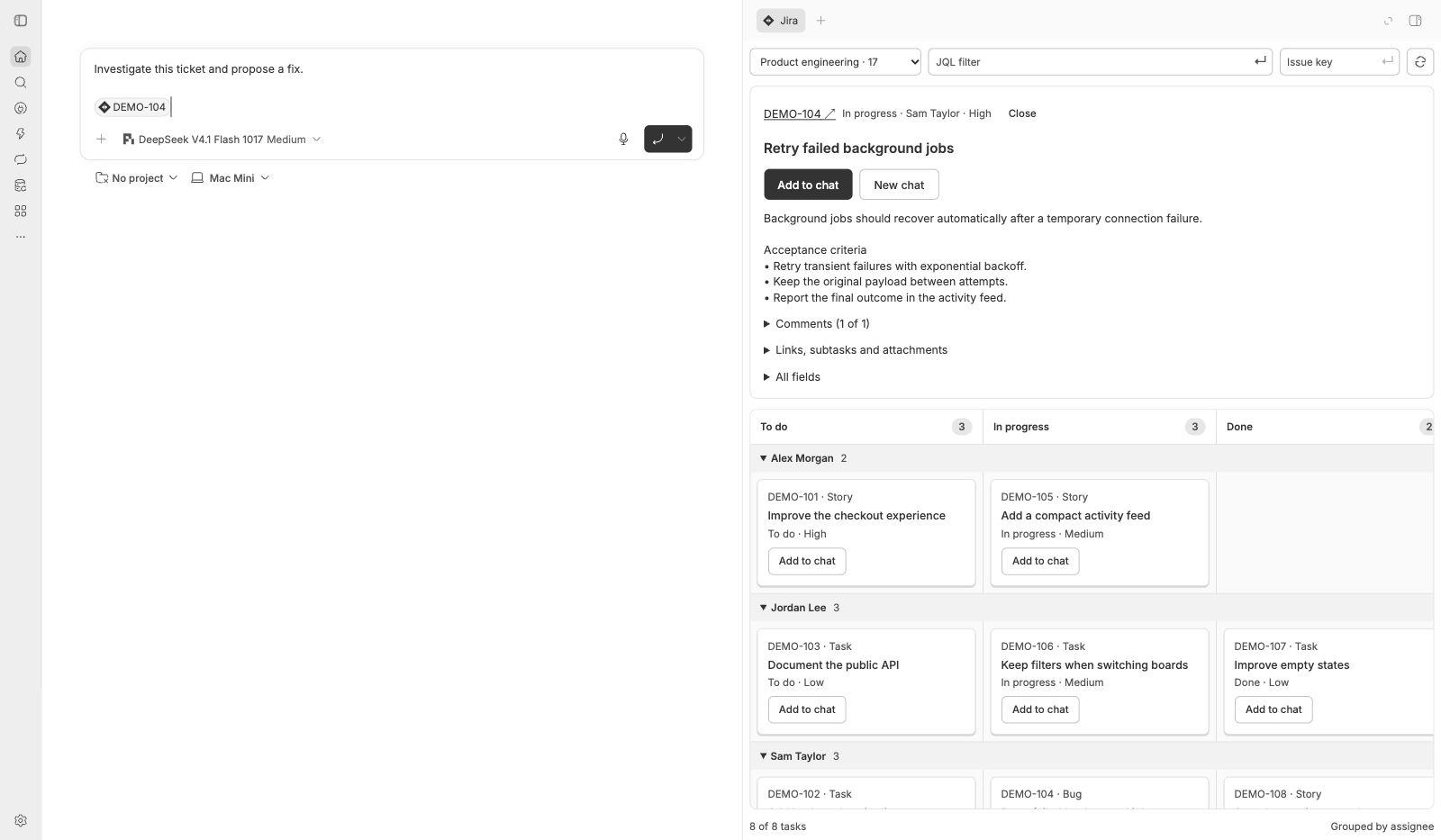Click Add to chat in ticket detail

808,185
